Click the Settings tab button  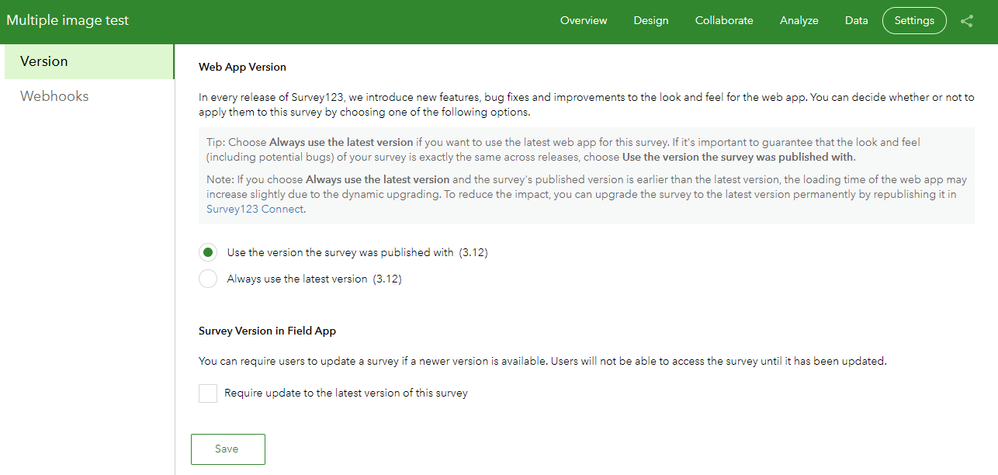(x=914, y=21)
